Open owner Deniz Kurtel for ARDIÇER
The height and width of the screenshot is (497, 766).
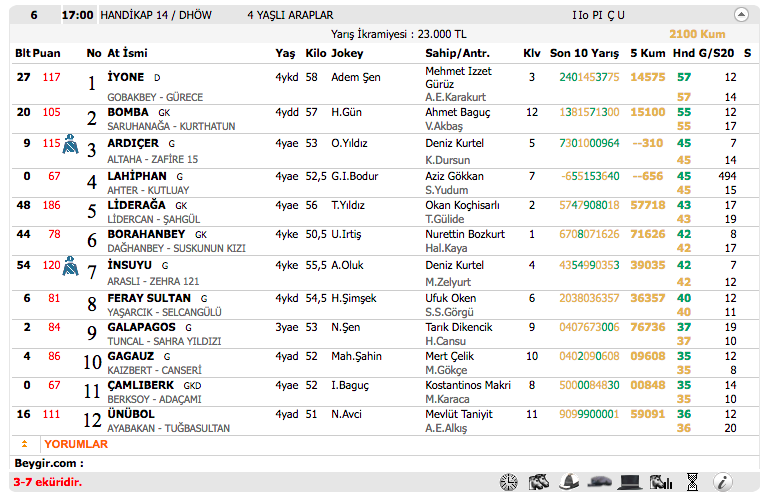pyautogui.click(x=455, y=143)
